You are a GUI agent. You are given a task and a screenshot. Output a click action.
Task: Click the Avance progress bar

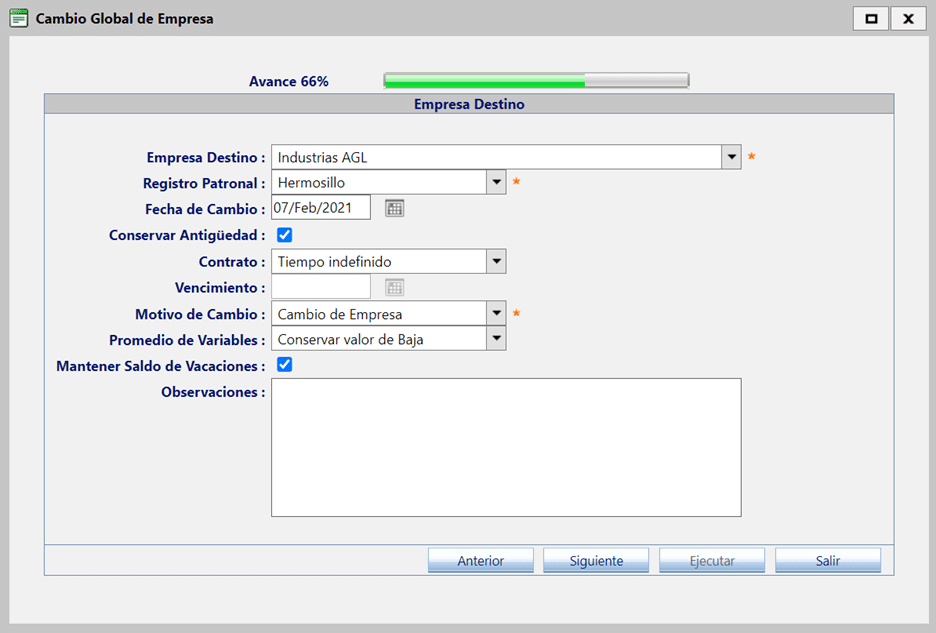pyautogui.click(x=536, y=81)
